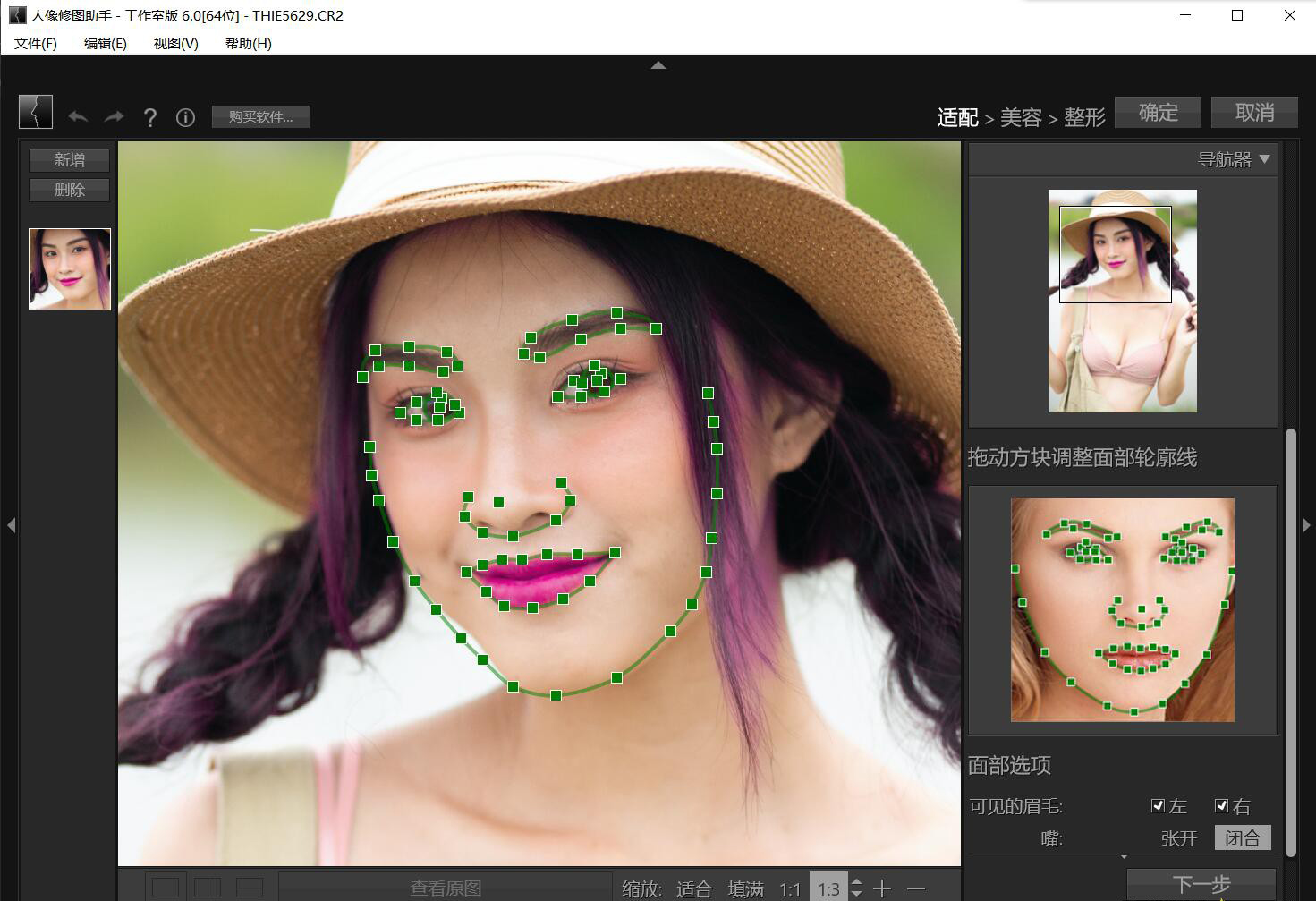1316x901 pixels.
Task: Click the redo arrow icon
Action: coord(114,116)
